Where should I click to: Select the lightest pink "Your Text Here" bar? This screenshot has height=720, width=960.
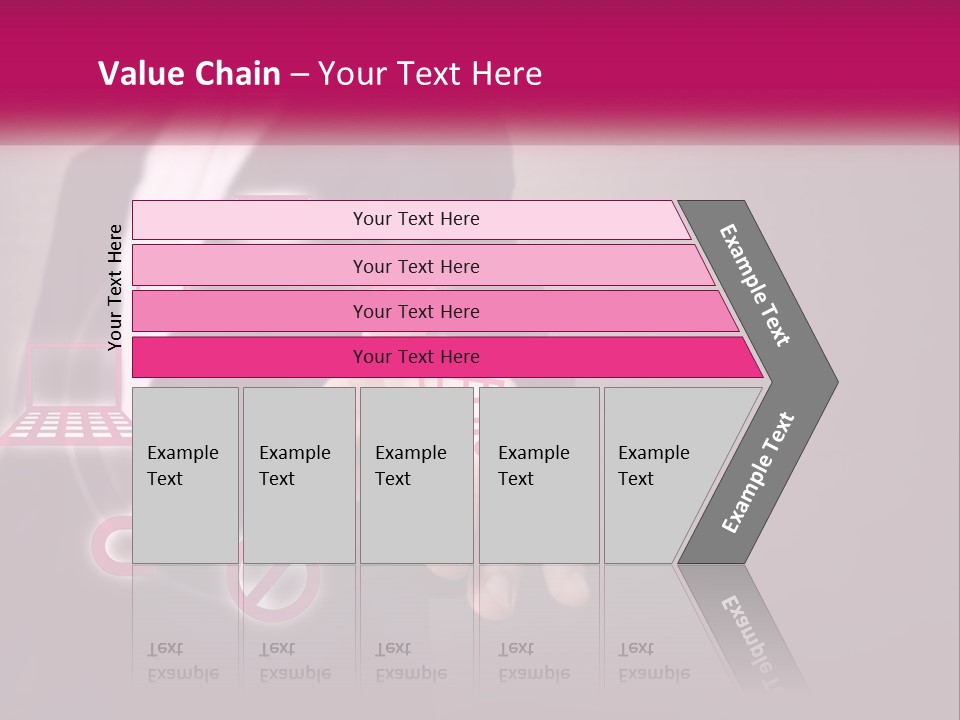(415, 219)
